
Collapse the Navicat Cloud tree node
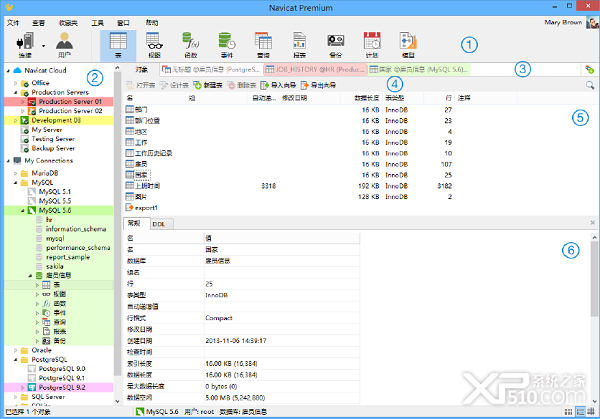[8, 71]
